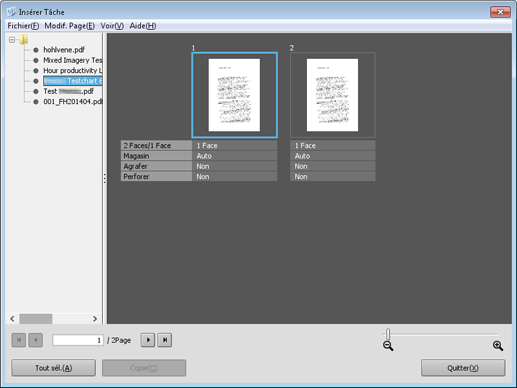Collapse the root folder tree node
The image size is (517, 388).
tap(12, 40)
